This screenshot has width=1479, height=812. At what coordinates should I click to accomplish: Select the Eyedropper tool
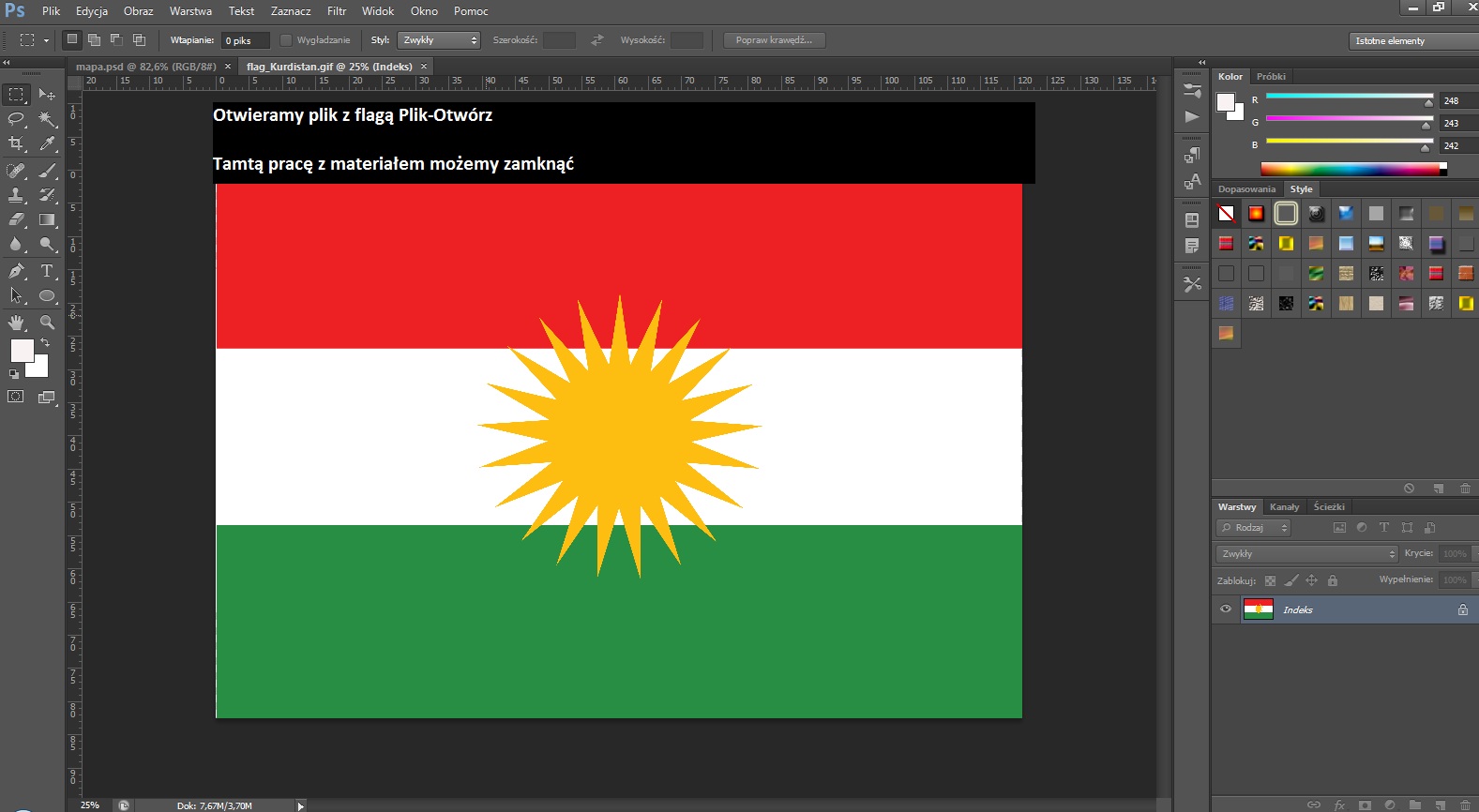[x=47, y=143]
